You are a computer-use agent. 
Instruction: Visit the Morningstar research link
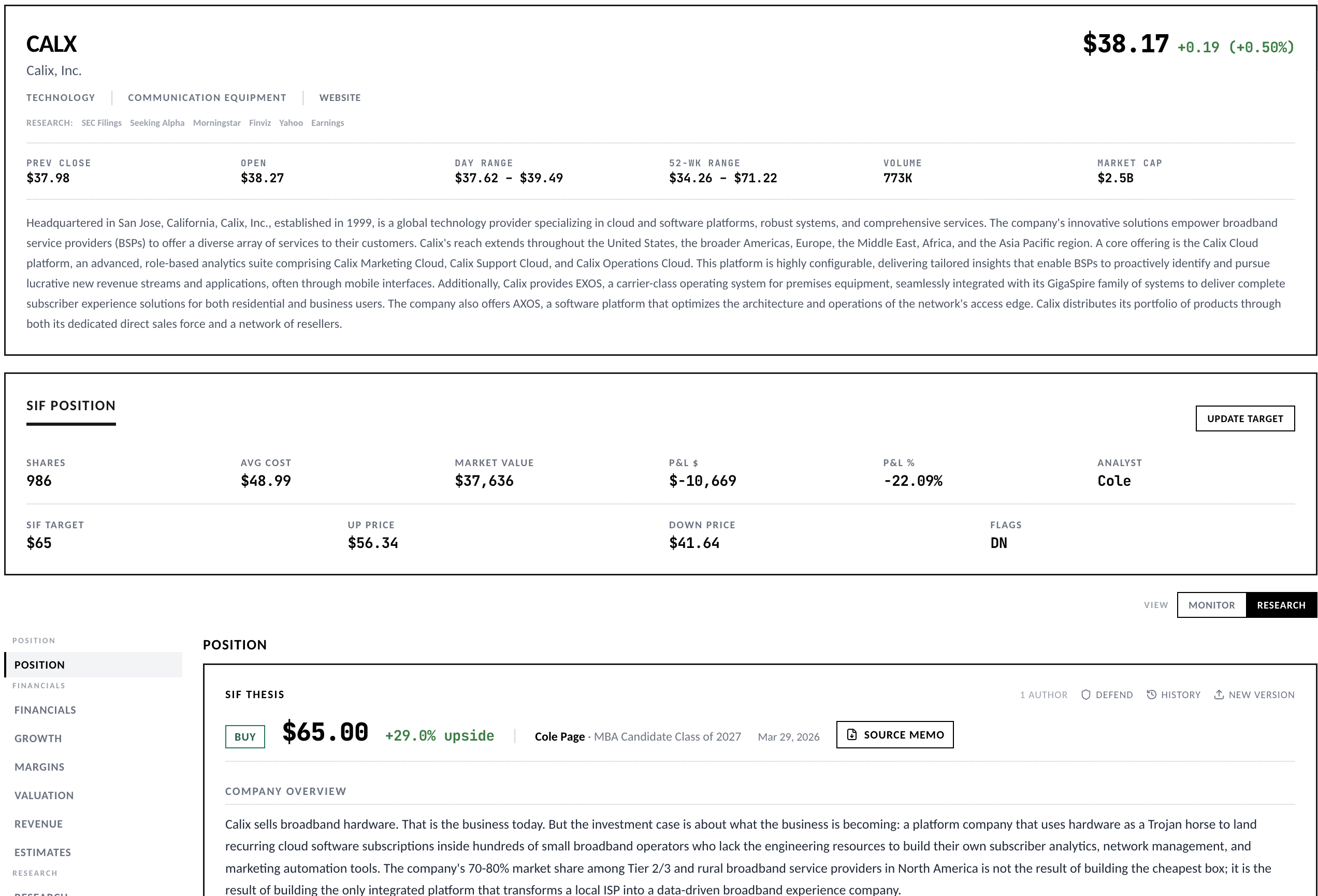[x=216, y=123]
